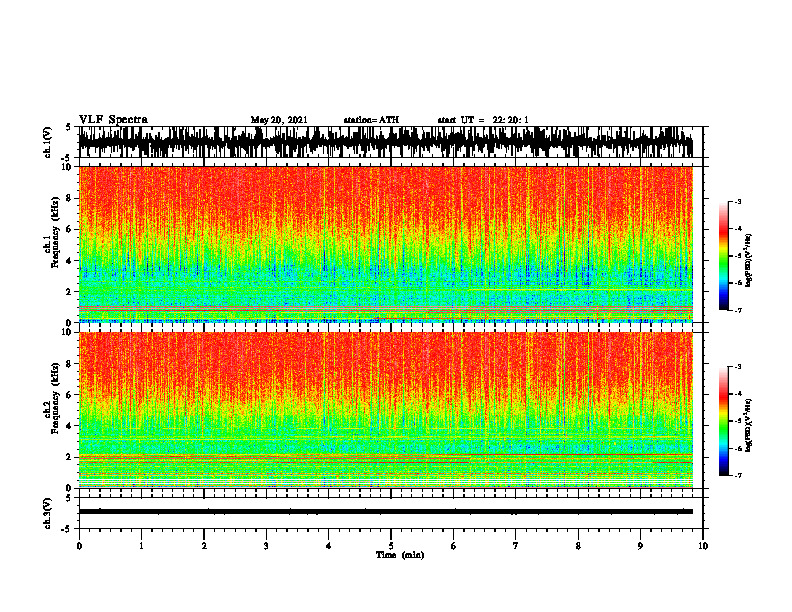Click the "ch.1(V)" waveform axis label

coord(47,142)
